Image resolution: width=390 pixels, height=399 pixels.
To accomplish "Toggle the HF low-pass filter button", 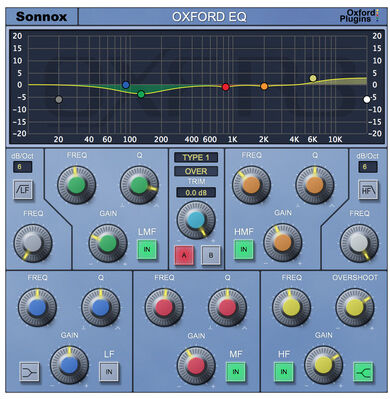I will point(368,190).
